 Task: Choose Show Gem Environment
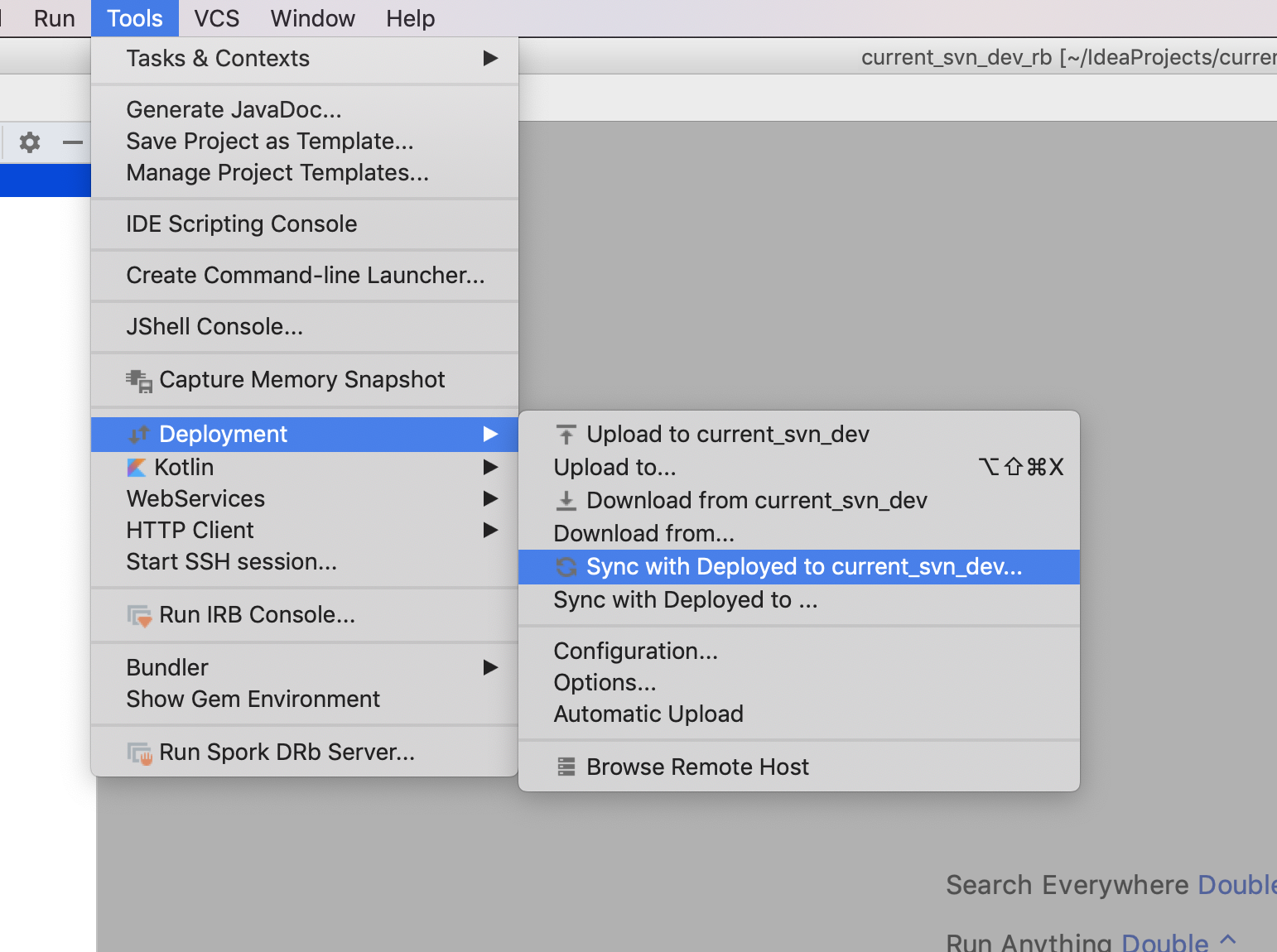coord(305,699)
